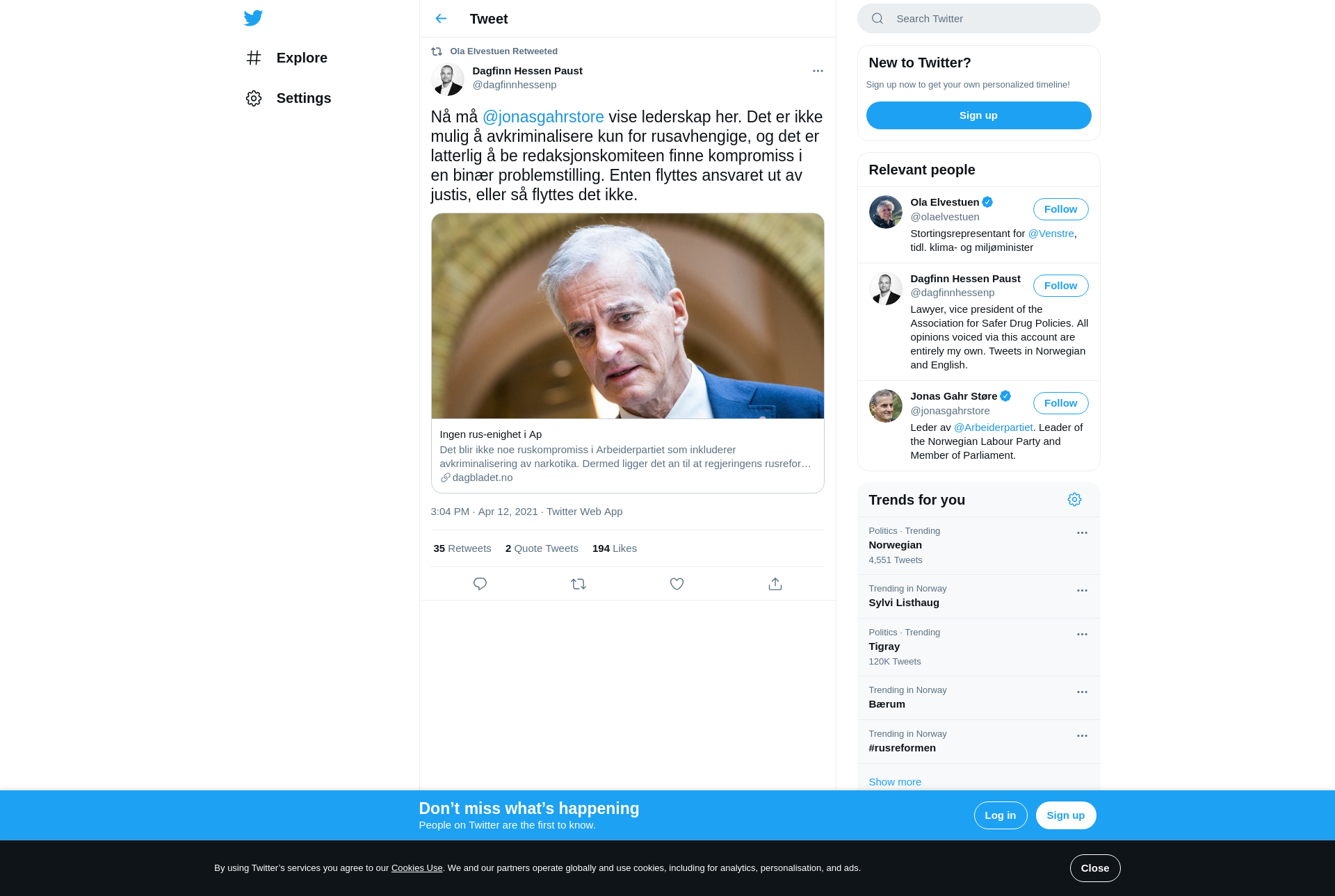
Task: Open more options for Norwegian trend
Action: [x=1082, y=533]
